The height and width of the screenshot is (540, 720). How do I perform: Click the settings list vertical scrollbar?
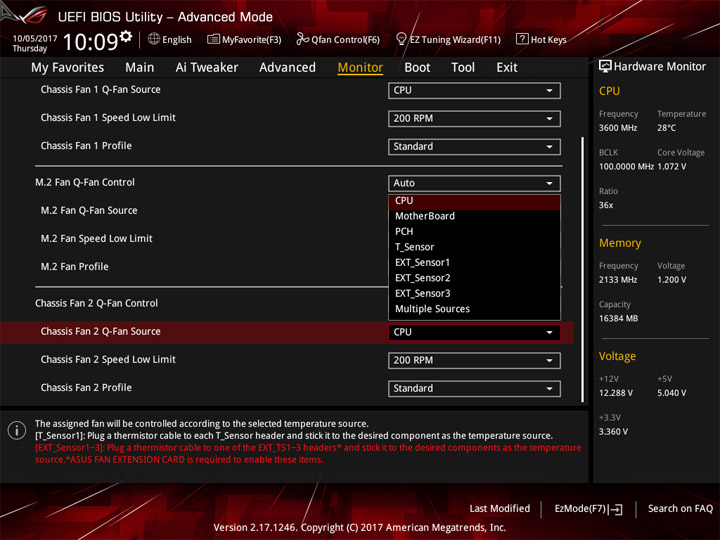point(583,269)
